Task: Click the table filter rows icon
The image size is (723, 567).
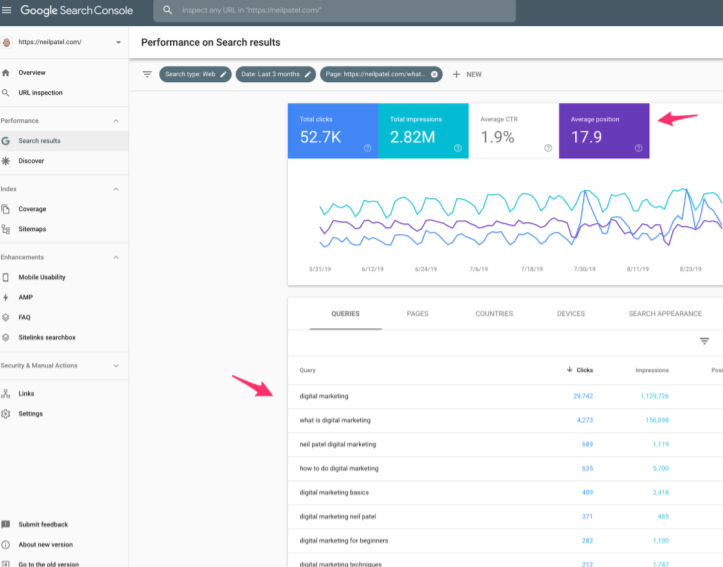Action: coord(705,341)
